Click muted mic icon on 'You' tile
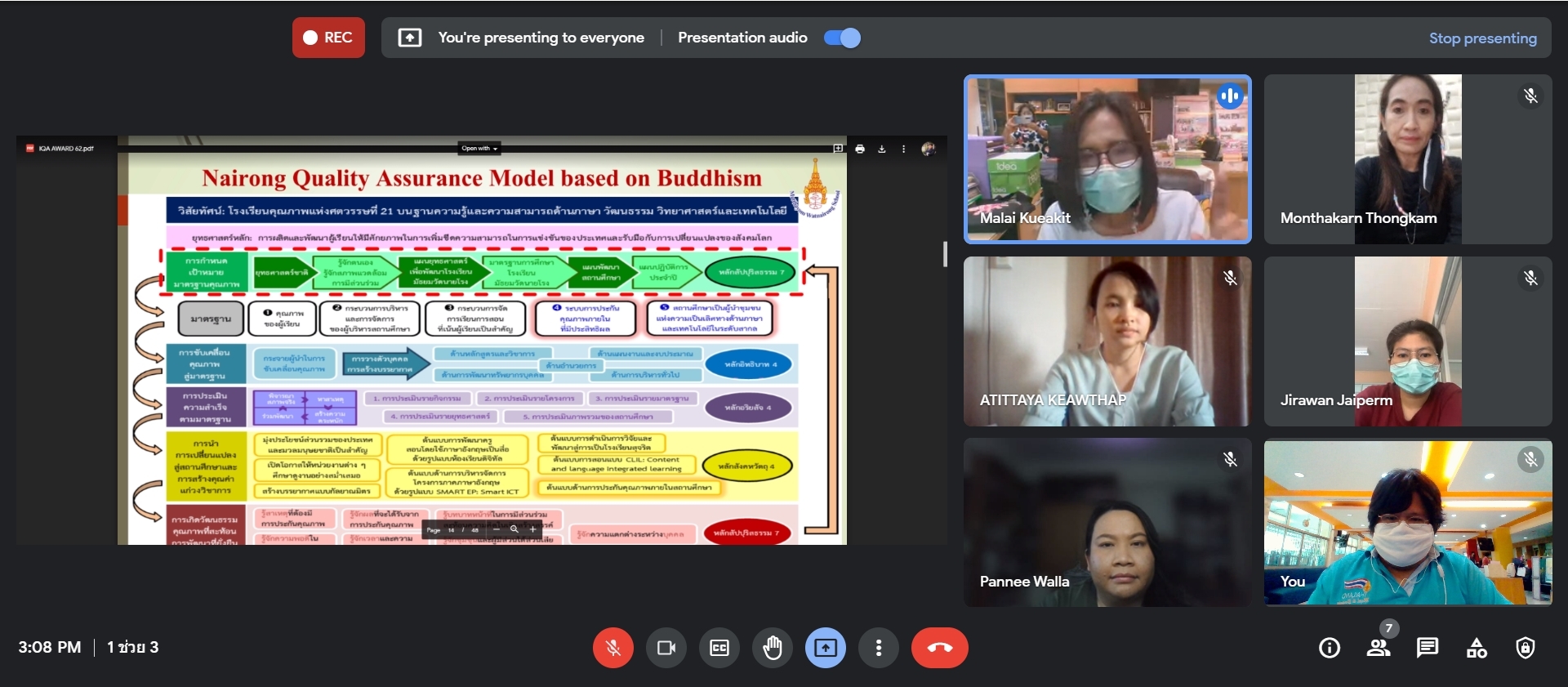 point(1530,460)
